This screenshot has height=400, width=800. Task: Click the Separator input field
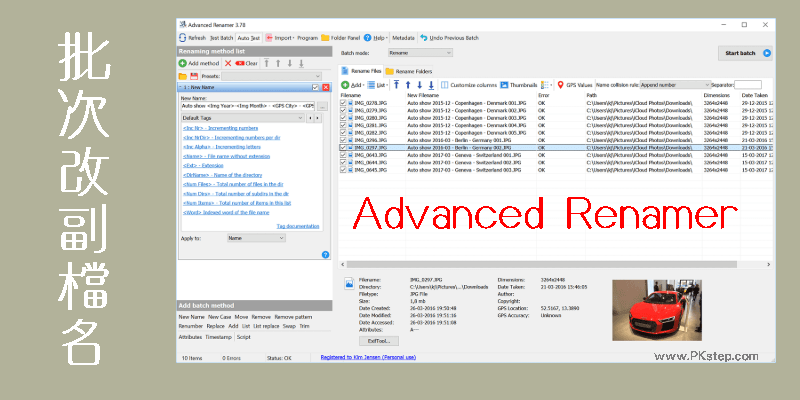pos(748,85)
